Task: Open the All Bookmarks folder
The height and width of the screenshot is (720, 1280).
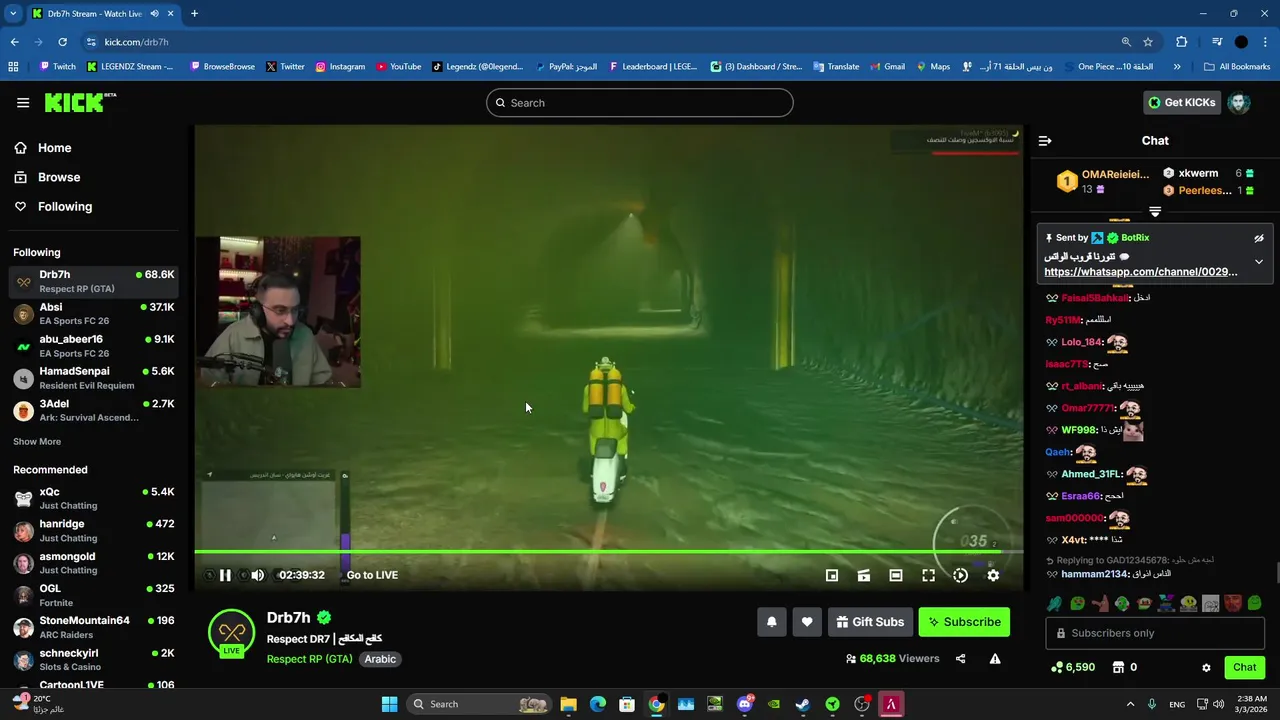Action: [x=1237, y=67]
